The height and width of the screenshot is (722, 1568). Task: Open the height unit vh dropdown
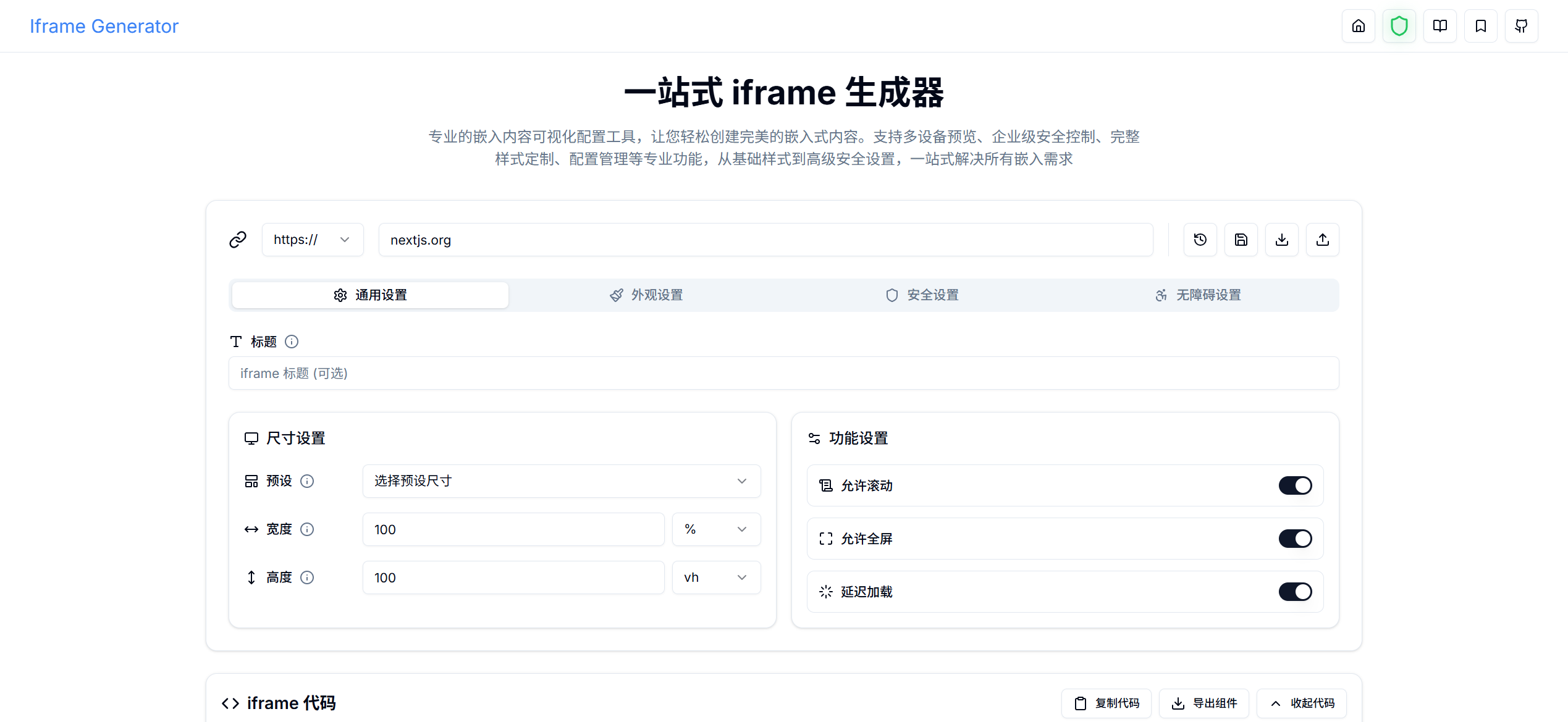click(x=716, y=577)
